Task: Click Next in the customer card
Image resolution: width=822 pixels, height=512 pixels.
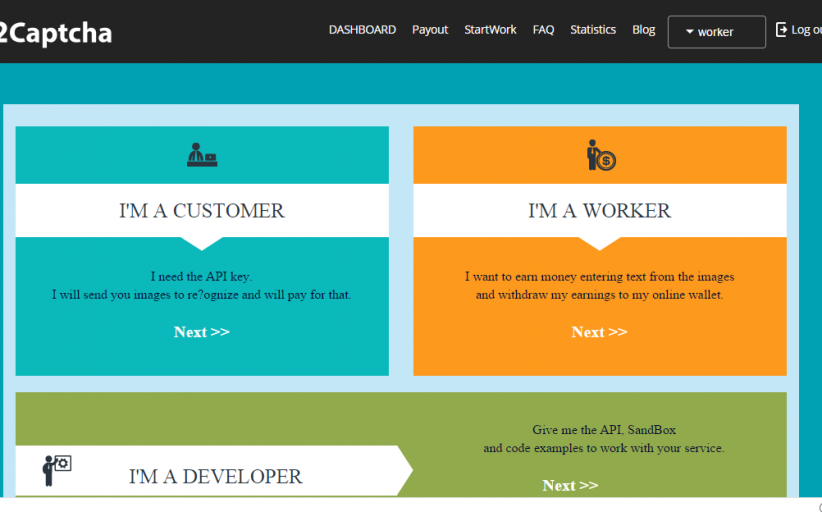Action: (x=202, y=332)
